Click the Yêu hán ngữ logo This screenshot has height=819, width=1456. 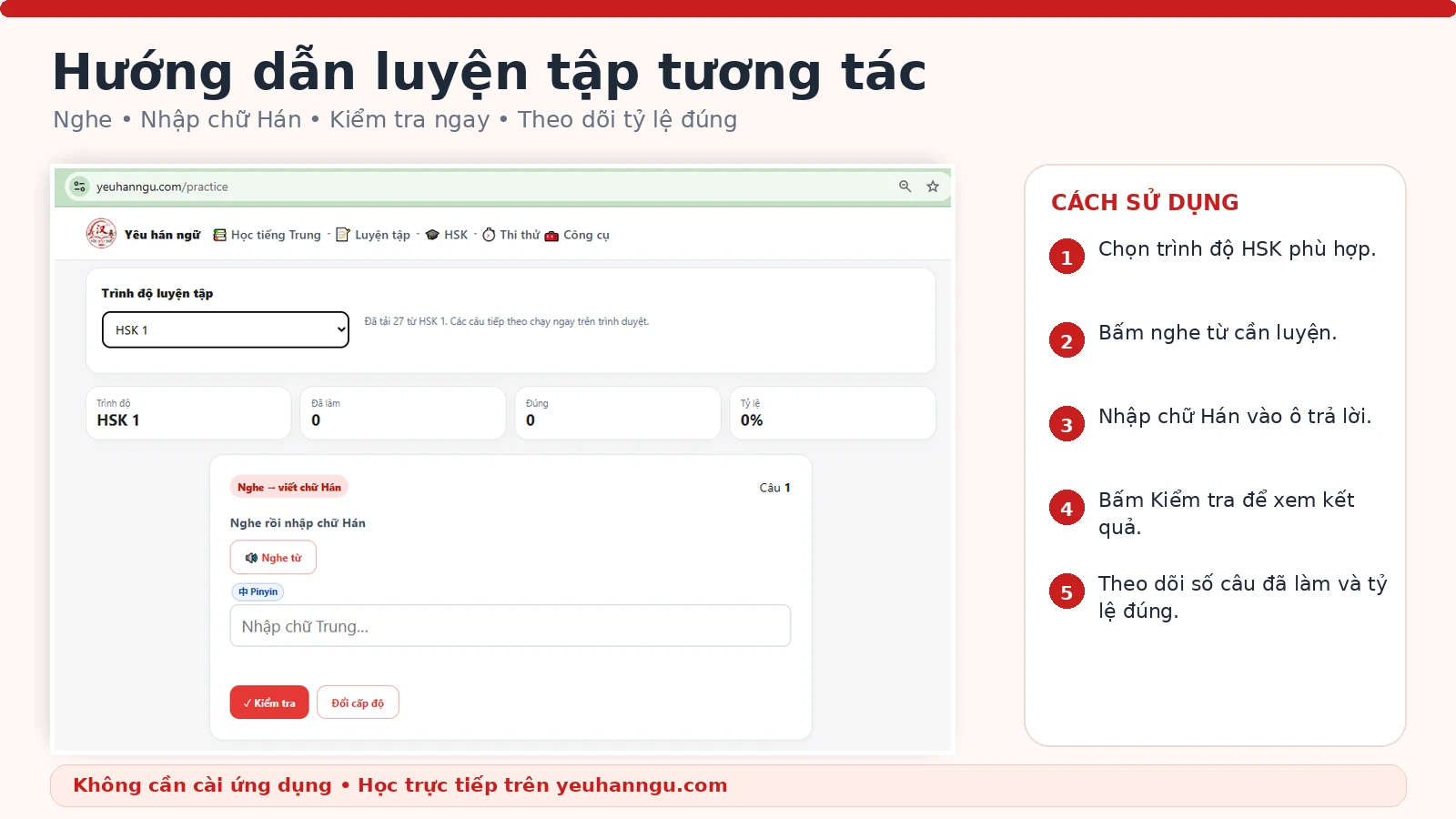click(x=101, y=234)
